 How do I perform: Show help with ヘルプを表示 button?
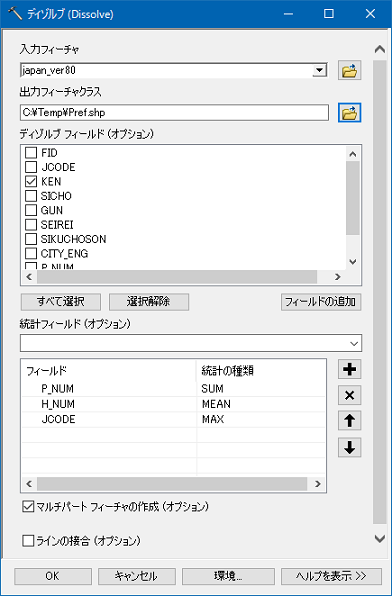(x=331, y=576)
